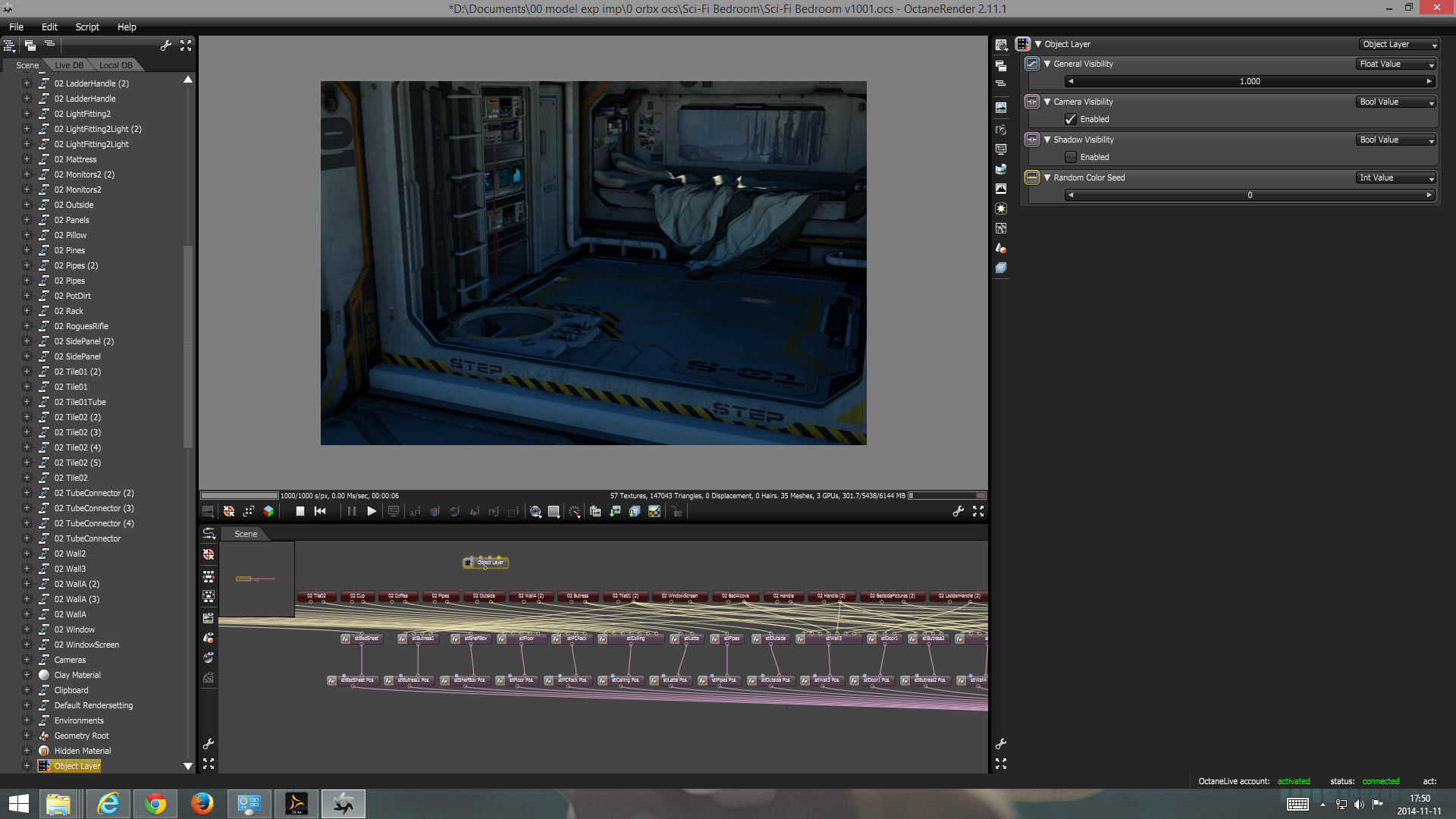Screen dimensions: 1456x819
Task: Click the General Visibility value slider
Action: [x=1249, y=81]
